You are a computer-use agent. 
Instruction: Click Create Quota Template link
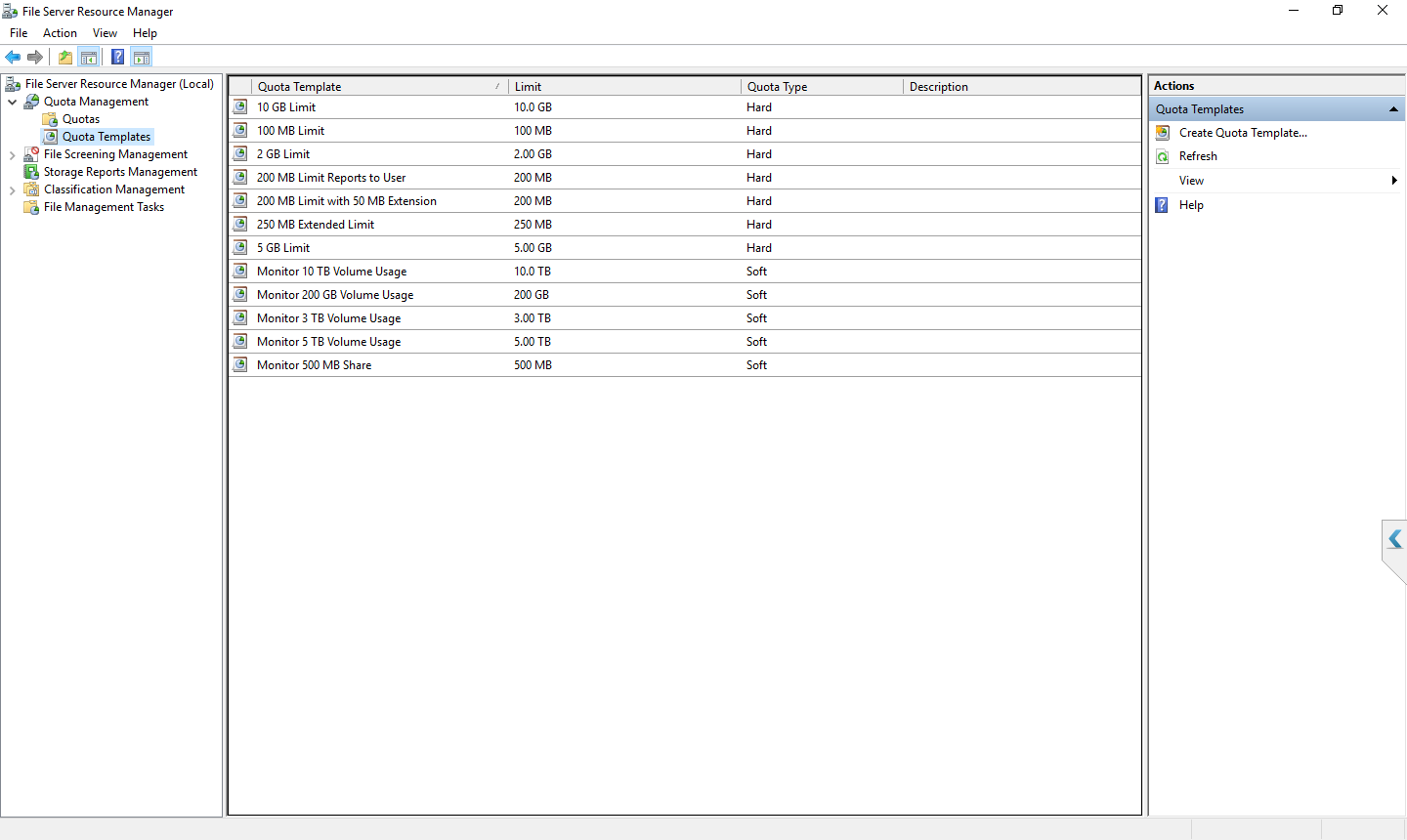point(1242,133)
